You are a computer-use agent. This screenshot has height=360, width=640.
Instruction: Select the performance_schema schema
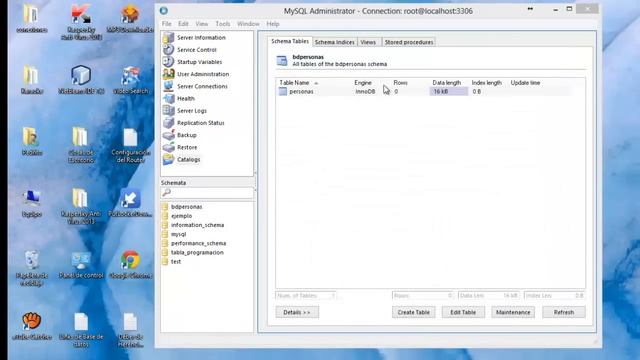tap(198, 243)
